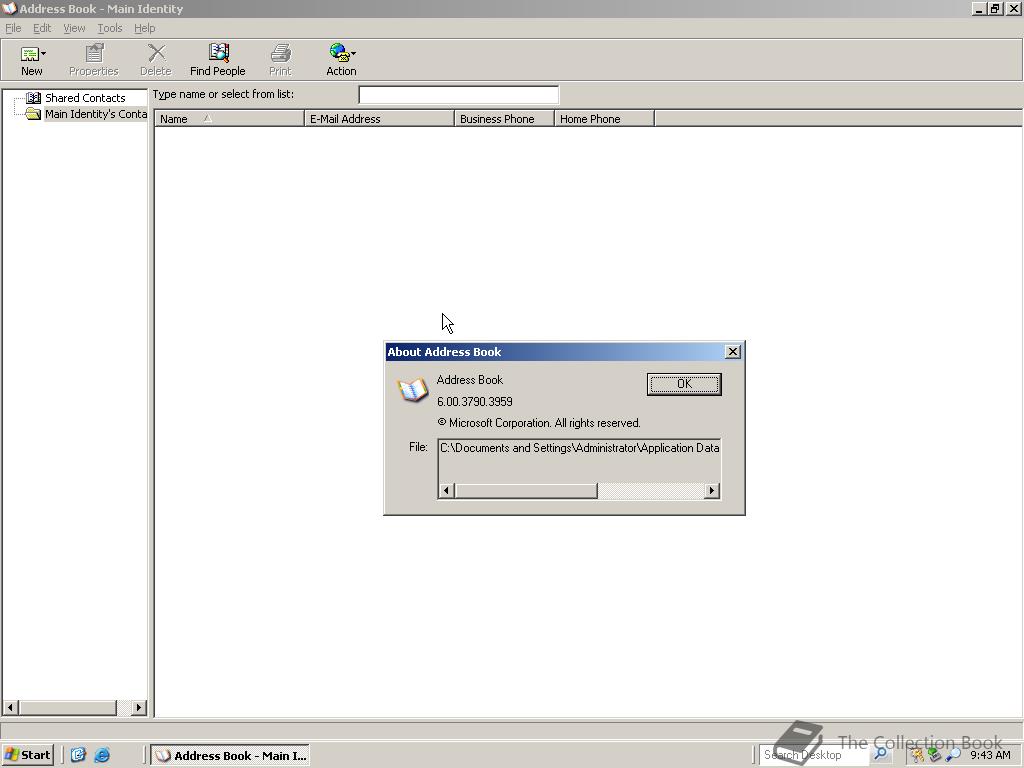Click the Main Identity's Contacts folder icon
Viewport: 1024px width, 768px height.
pos(33,114)
